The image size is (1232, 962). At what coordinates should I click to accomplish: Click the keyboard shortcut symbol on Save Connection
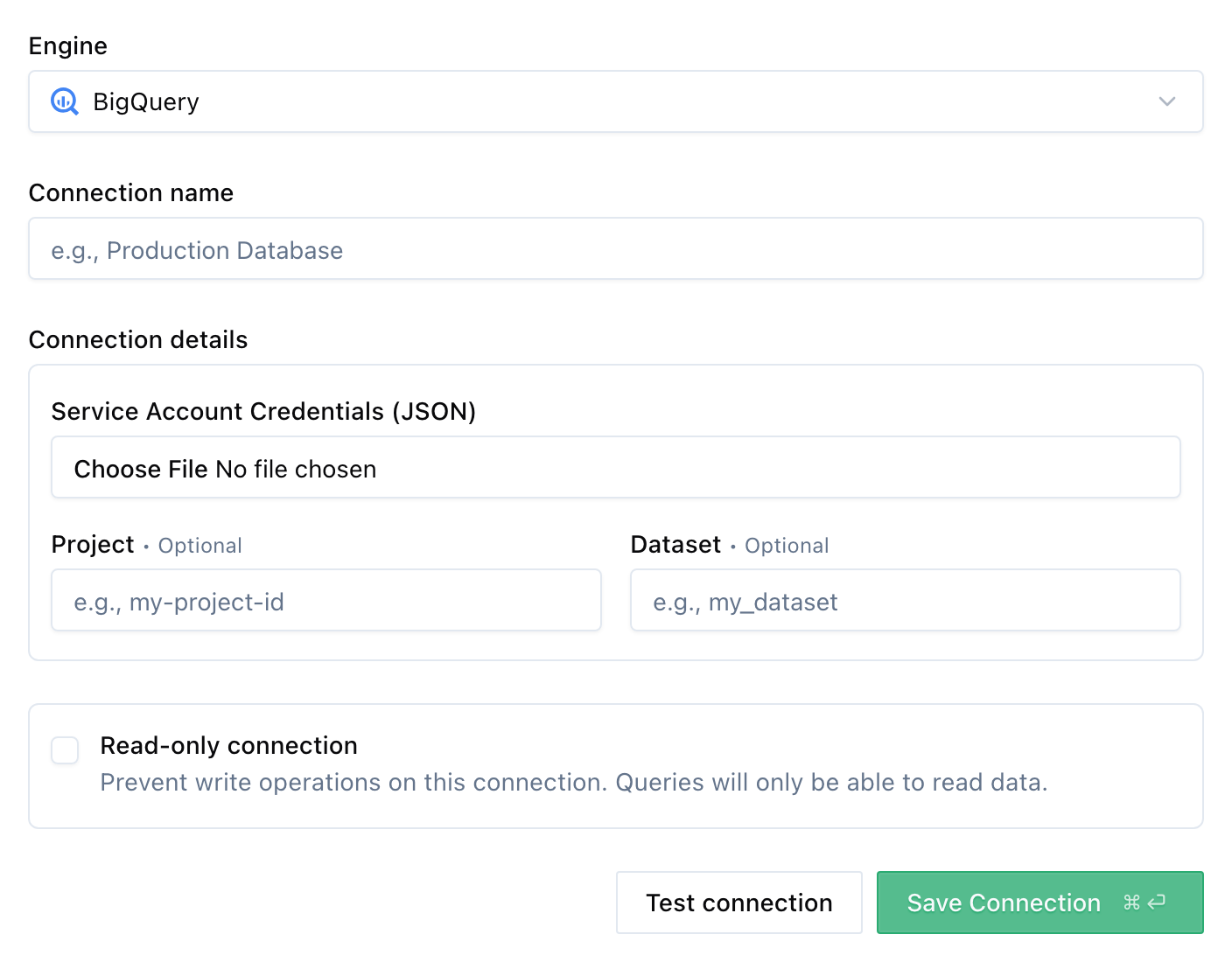[1144, 902]
